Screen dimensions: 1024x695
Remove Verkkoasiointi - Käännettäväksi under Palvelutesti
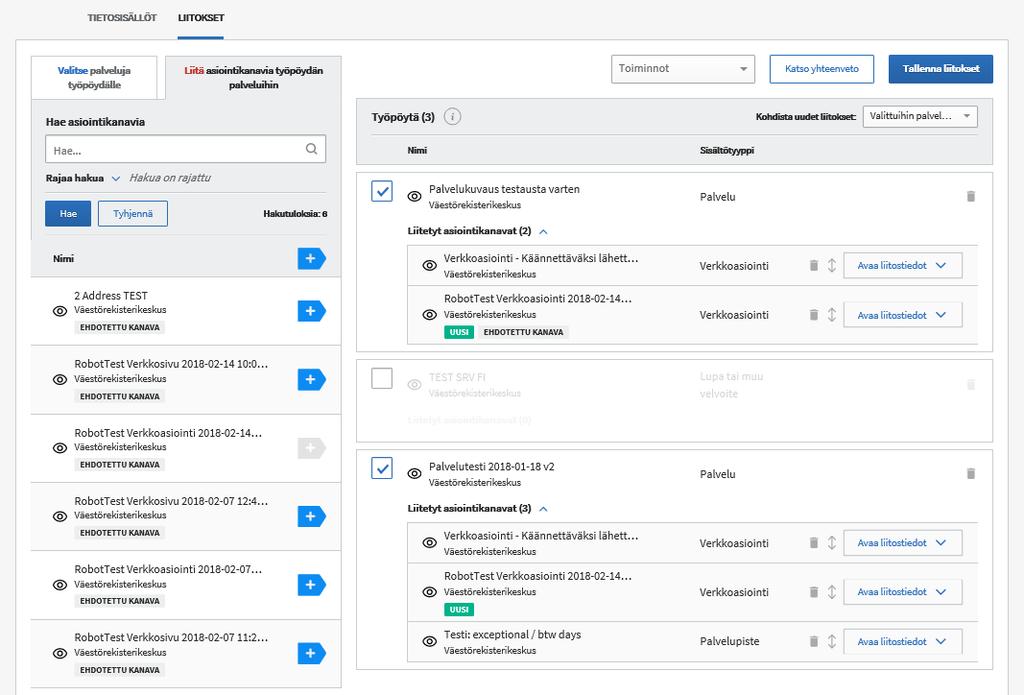(814, 543)
